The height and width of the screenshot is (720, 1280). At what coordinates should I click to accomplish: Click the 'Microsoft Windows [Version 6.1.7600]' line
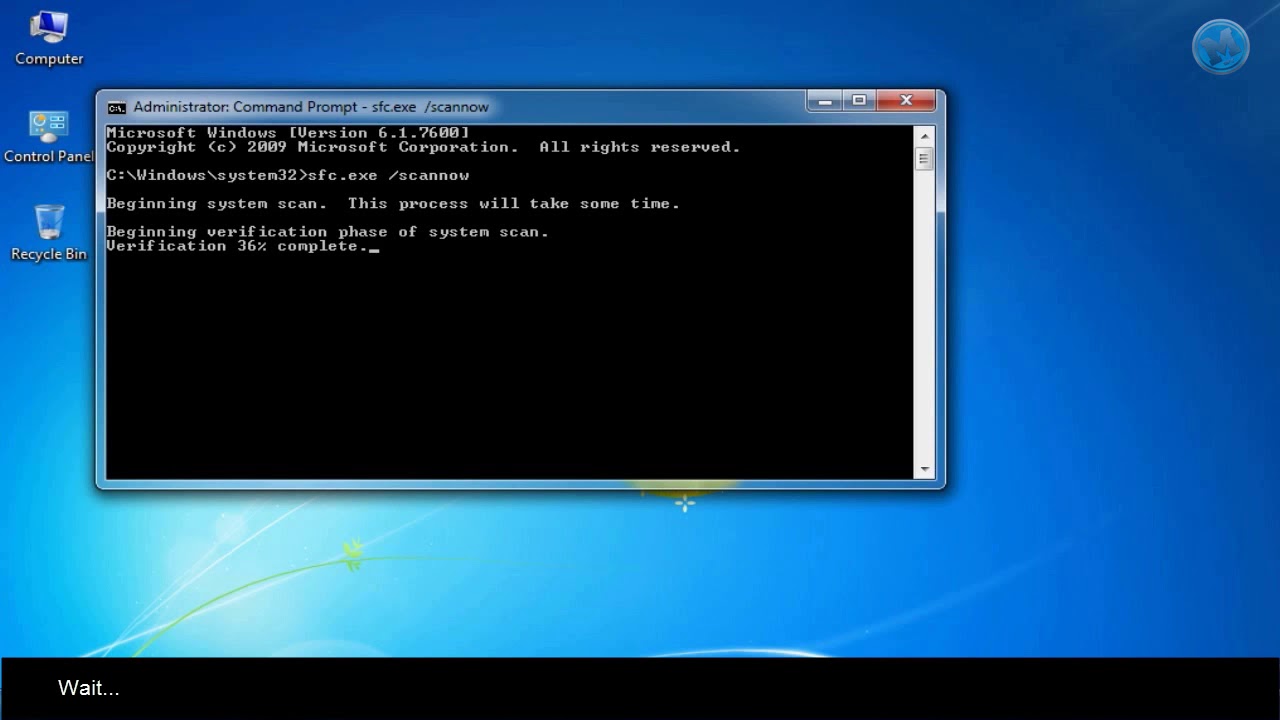(x=288, y=133)
